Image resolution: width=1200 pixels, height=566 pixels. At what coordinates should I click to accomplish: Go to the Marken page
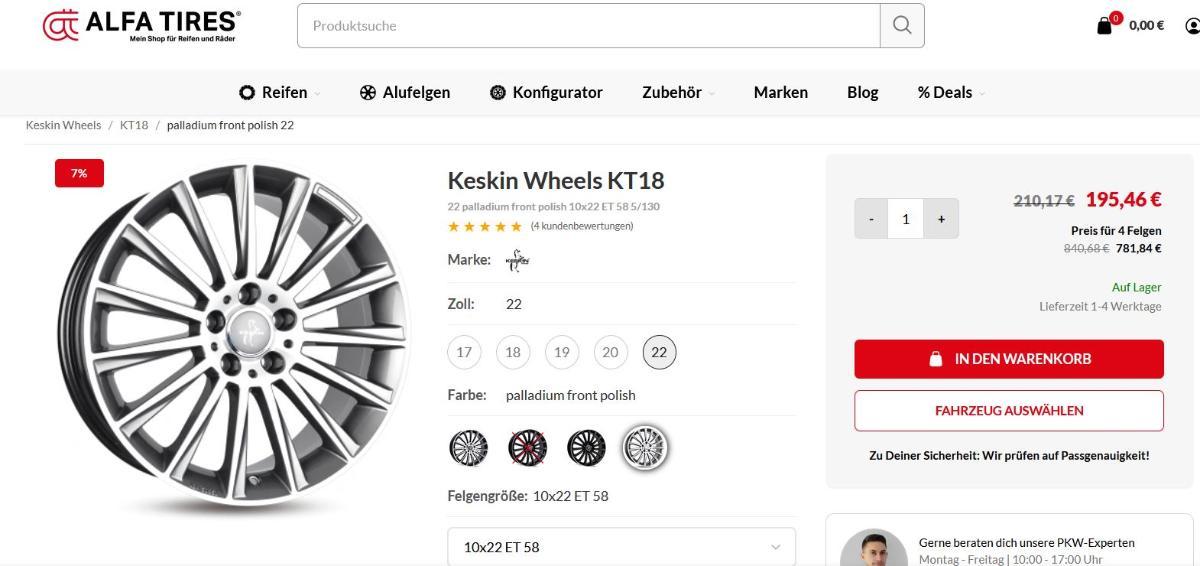781,93
